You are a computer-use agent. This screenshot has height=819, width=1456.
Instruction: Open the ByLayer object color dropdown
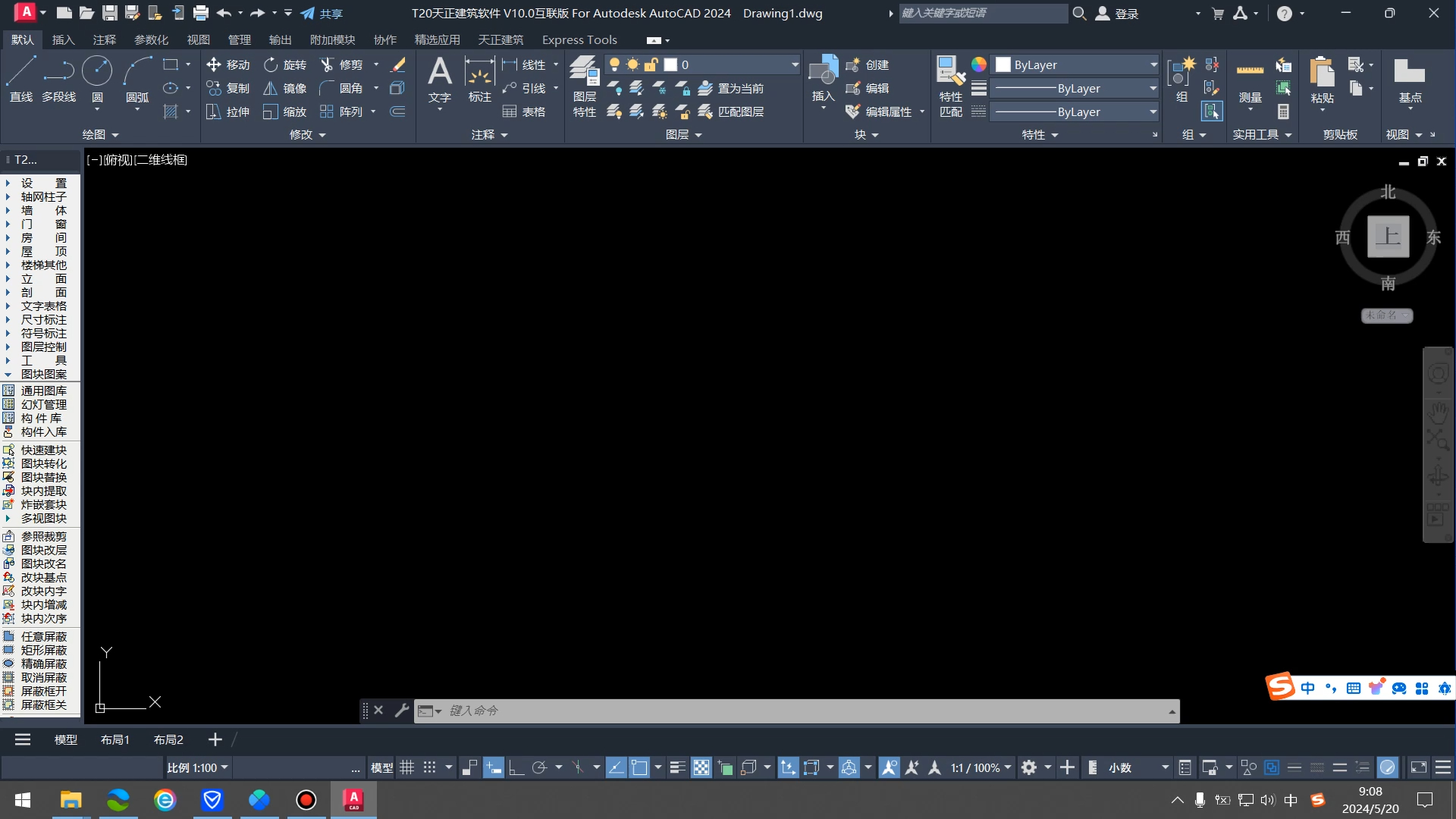pyautogui.click(x=1153, y=65)
